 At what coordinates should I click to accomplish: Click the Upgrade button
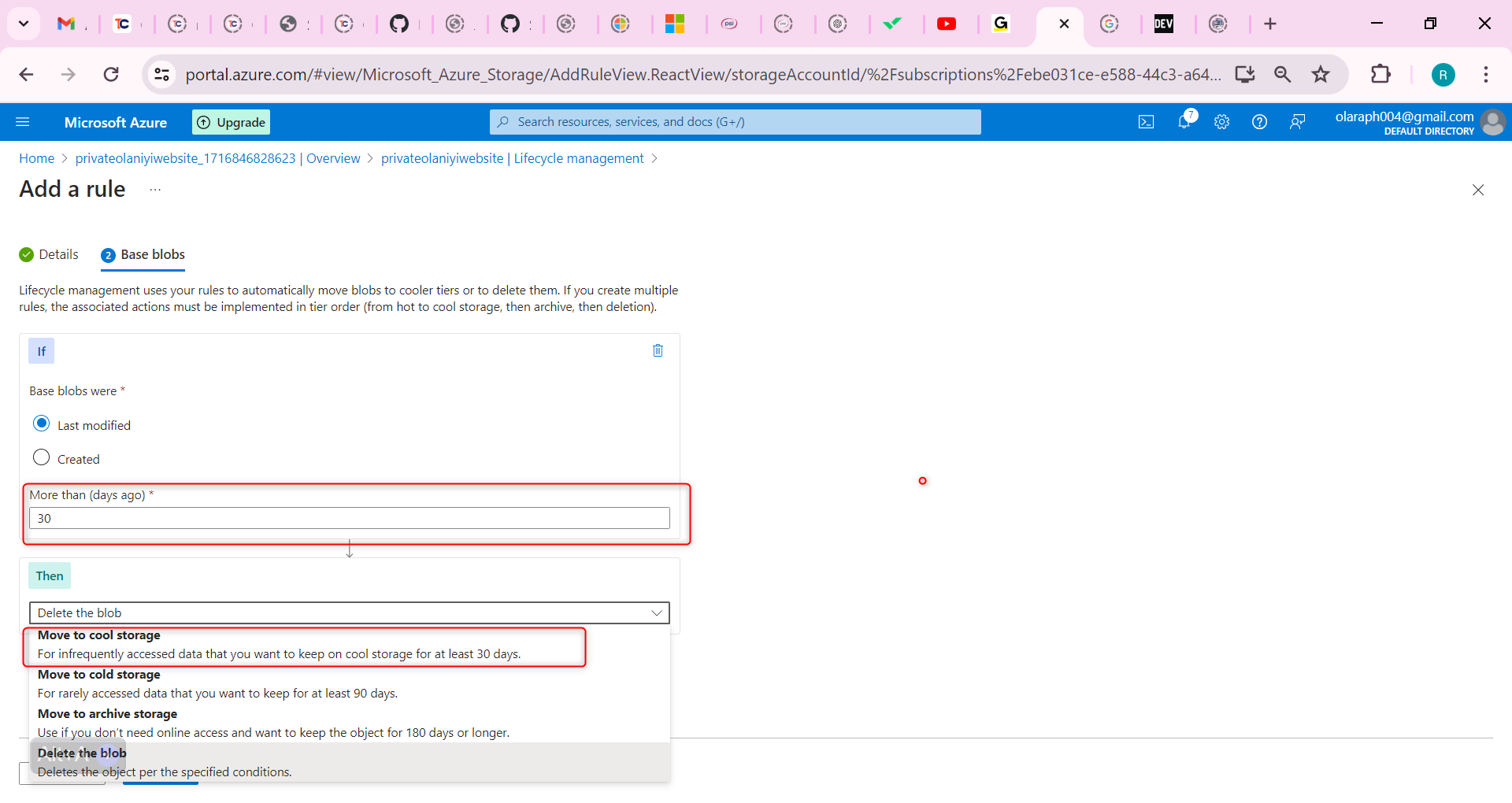point(231,122)
